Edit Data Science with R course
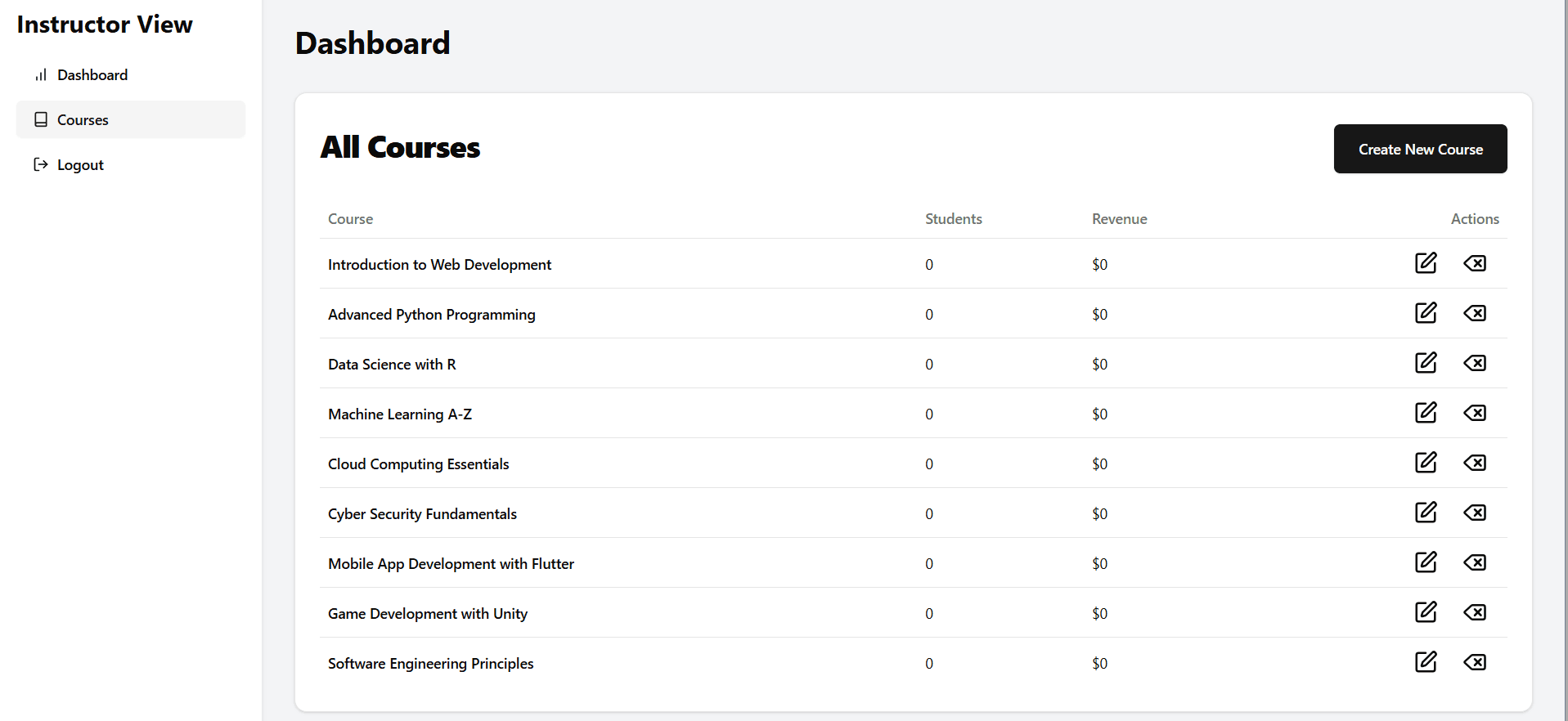Viewport: 1568px width, 721px height. [1426, 363]
